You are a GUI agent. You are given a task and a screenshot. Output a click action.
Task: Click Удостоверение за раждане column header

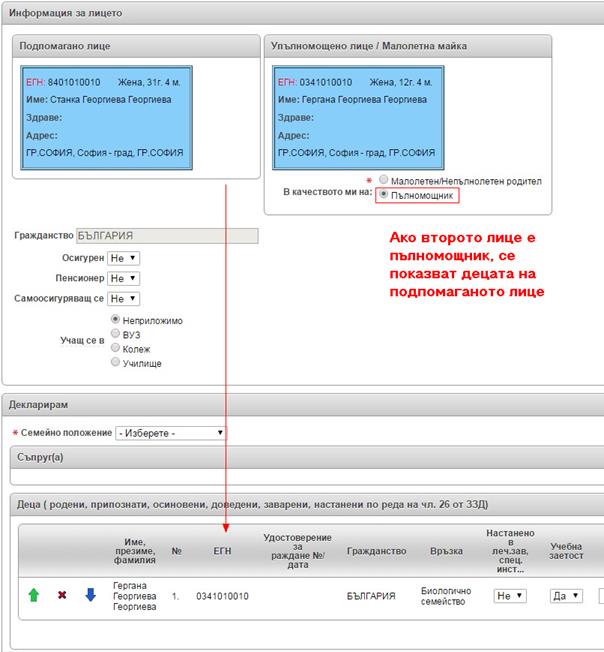tap(298, 551)
